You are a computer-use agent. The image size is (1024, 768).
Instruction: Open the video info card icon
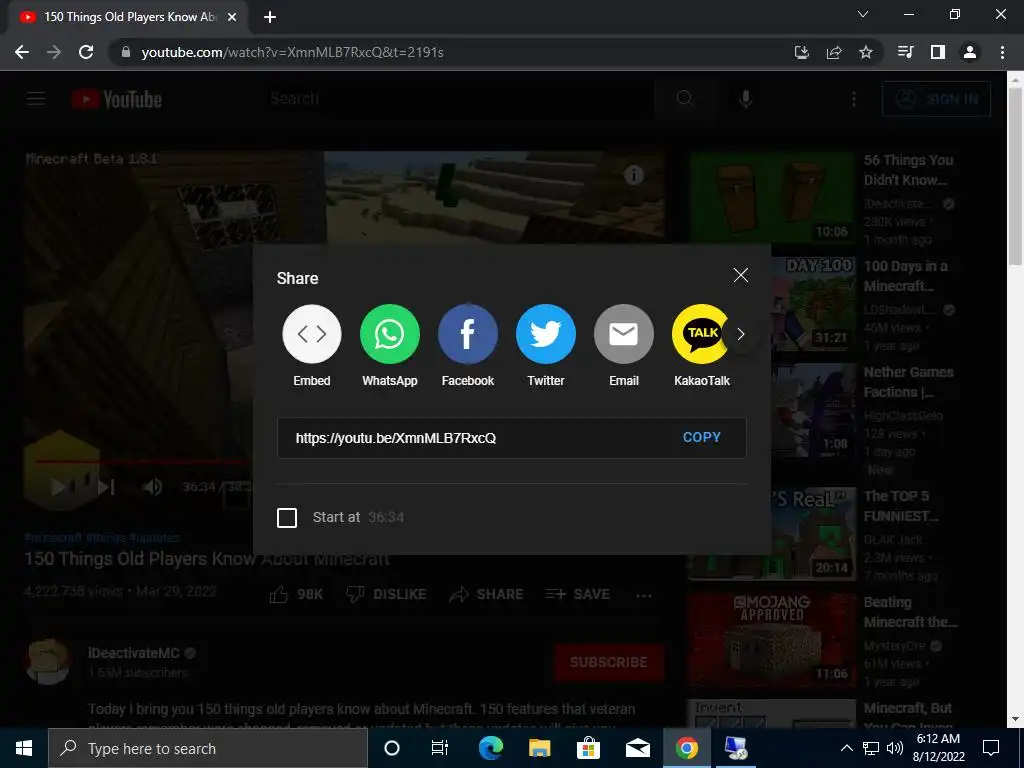(x=633, y=175)
